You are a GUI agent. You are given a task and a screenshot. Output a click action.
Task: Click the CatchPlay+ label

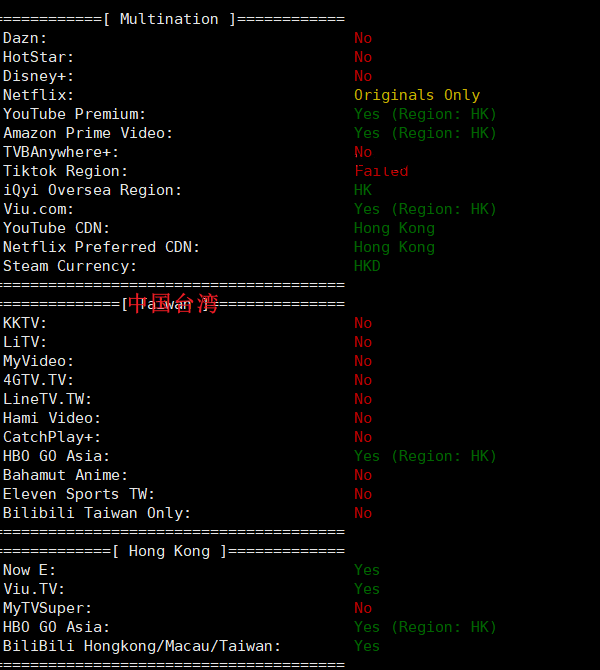coord(52,437)
